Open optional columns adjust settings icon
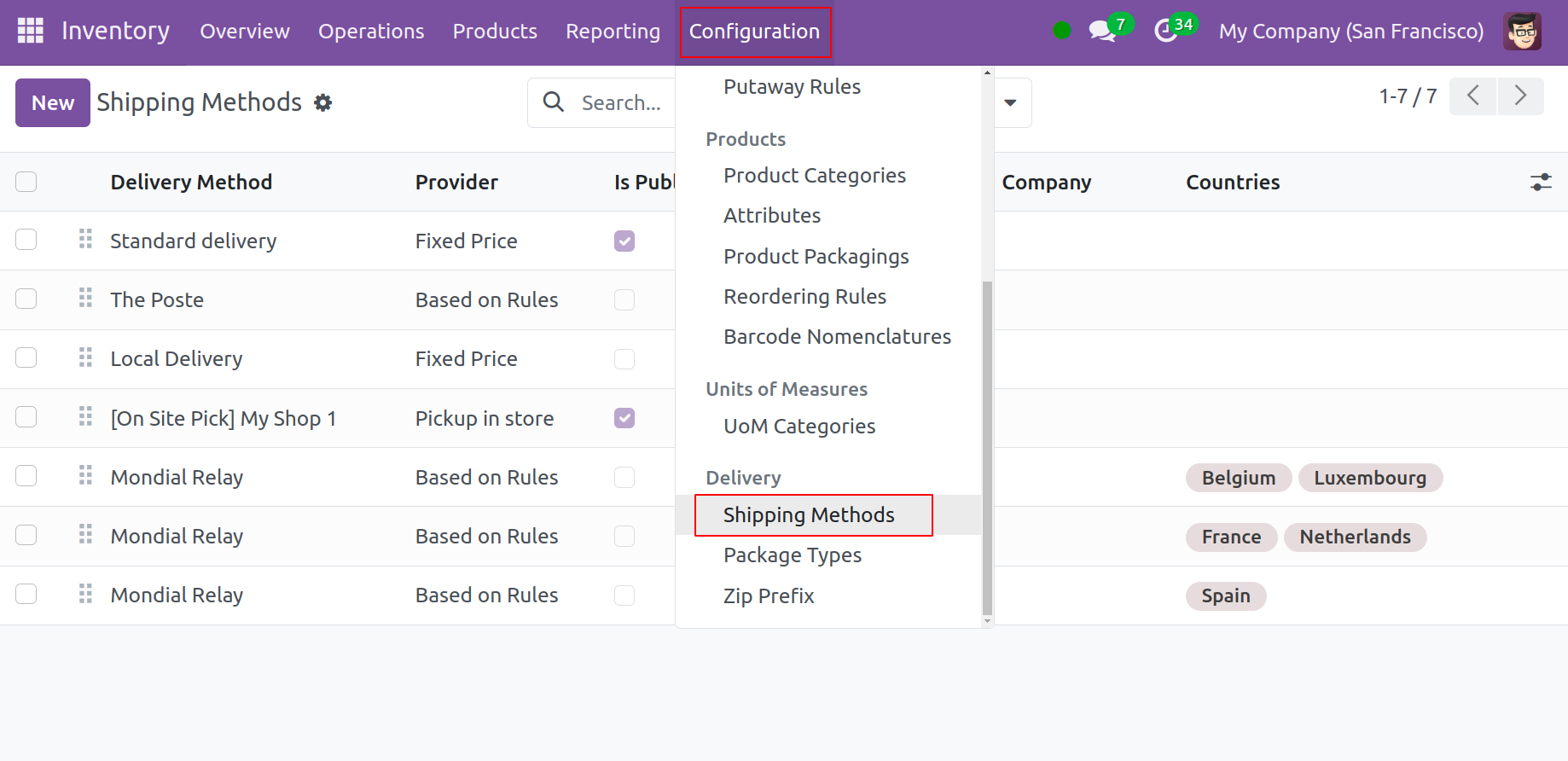Image resolution: width=1568 pixels, height=761 pixels. [1540, 182]
